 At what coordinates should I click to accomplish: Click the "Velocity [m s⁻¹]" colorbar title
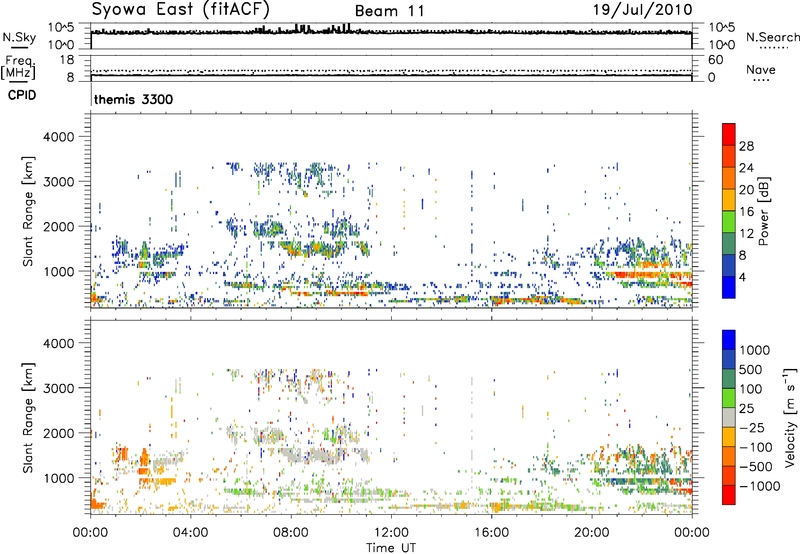coord(790,417)
